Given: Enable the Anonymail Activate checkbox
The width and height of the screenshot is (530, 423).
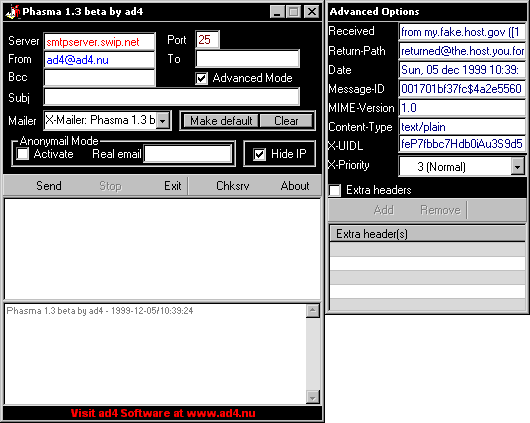Looking at the screenshot, I should click(23, 154).
